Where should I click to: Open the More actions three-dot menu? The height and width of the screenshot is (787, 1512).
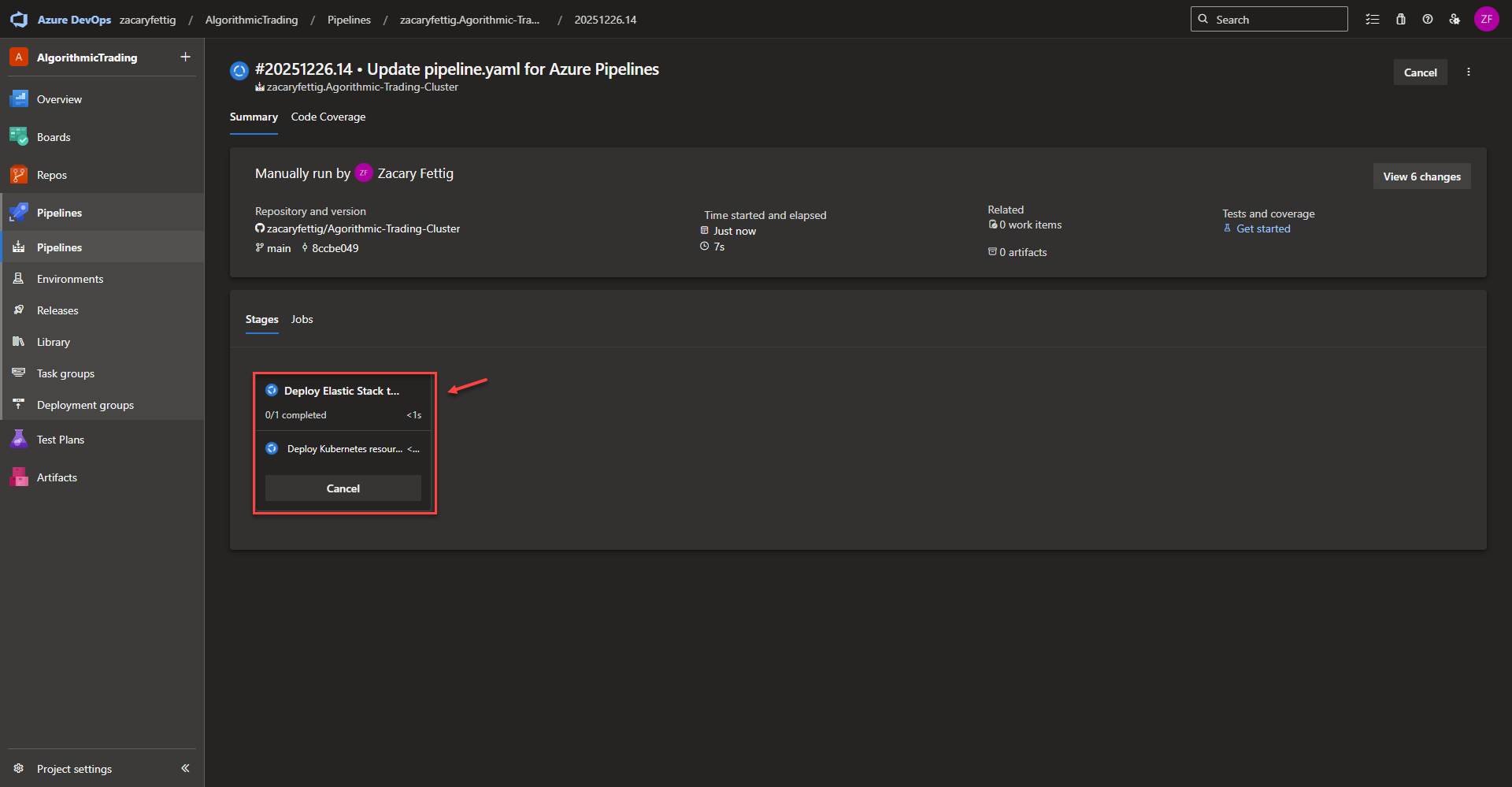pos(1468,72)
